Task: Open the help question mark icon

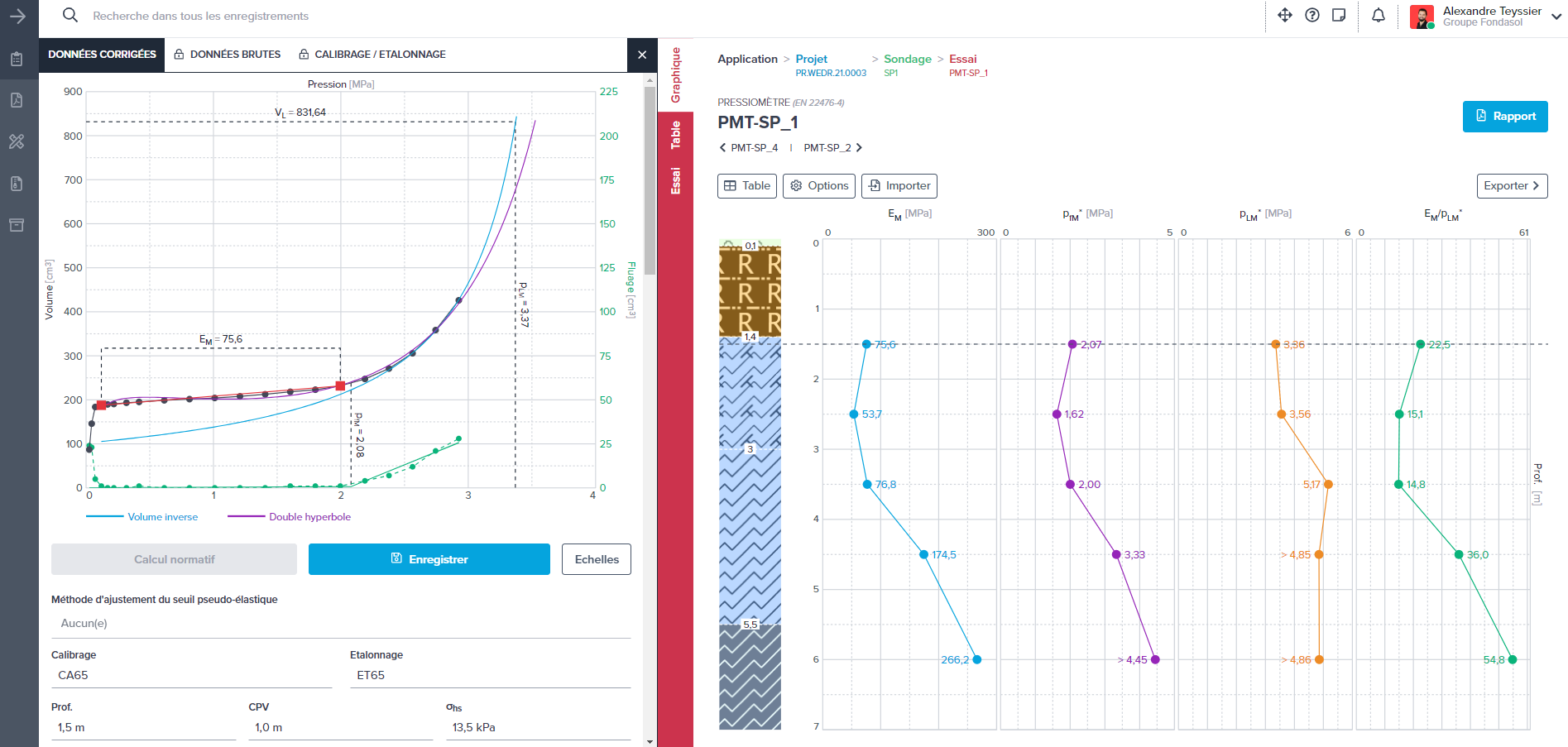Action: 1312,16
